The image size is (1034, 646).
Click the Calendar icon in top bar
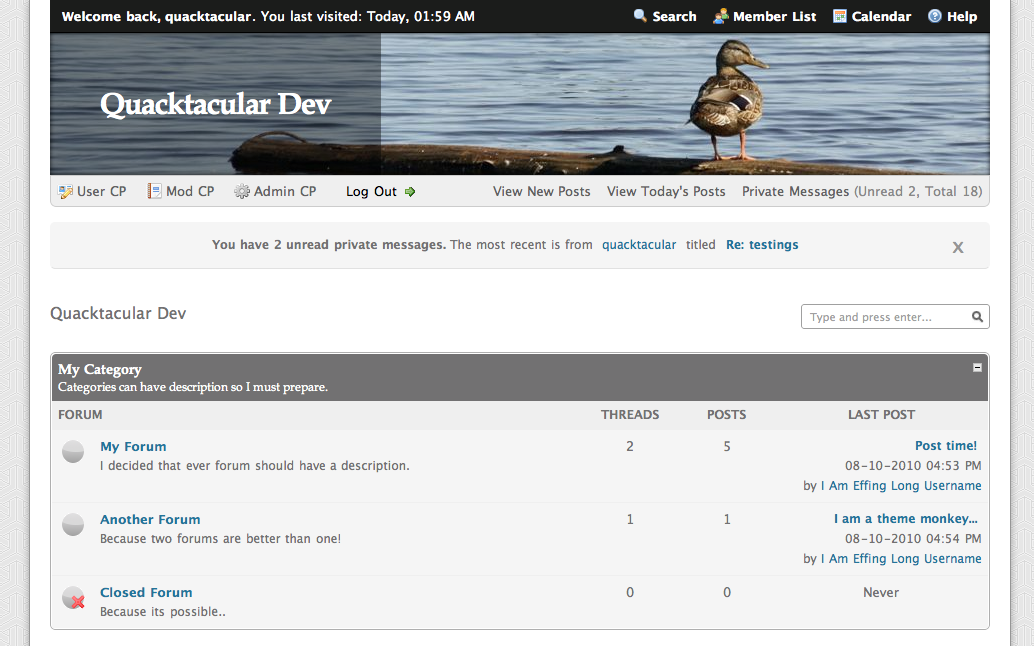840,16
